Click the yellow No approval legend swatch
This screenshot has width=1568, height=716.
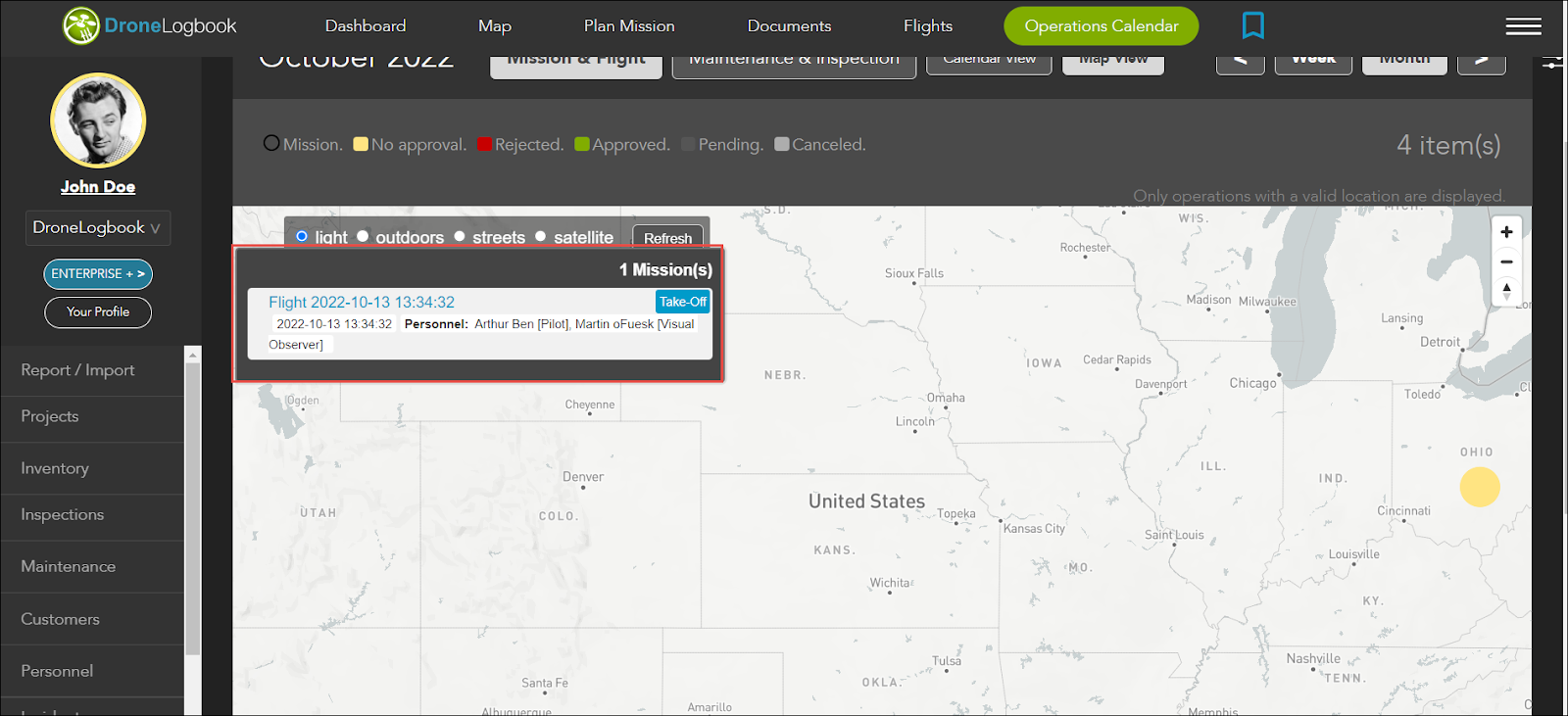click(x=361, y=144)
